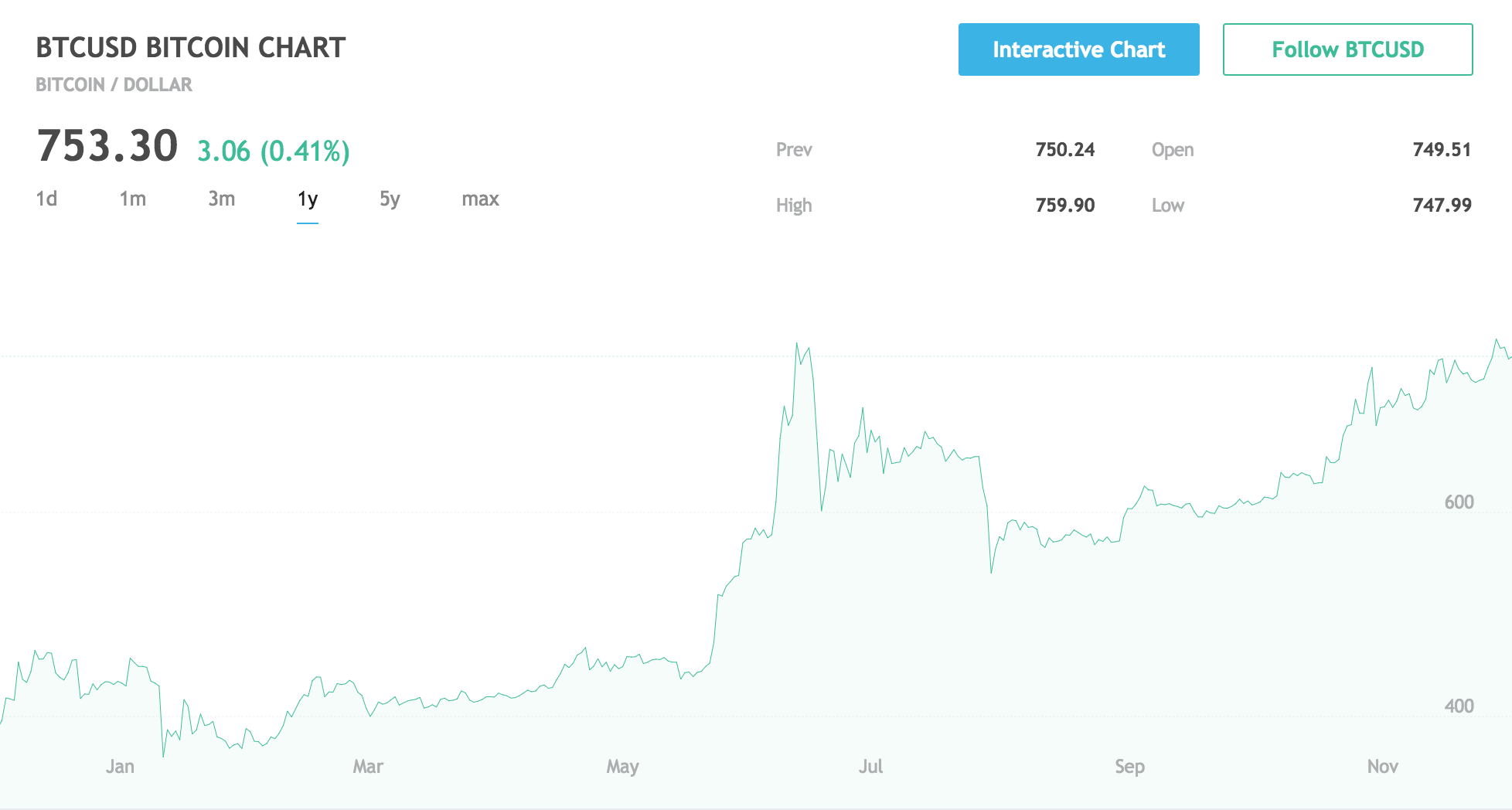1512x810 pixels.
Task: Select the 1d time range tab
Action: (x=46, y=199)
